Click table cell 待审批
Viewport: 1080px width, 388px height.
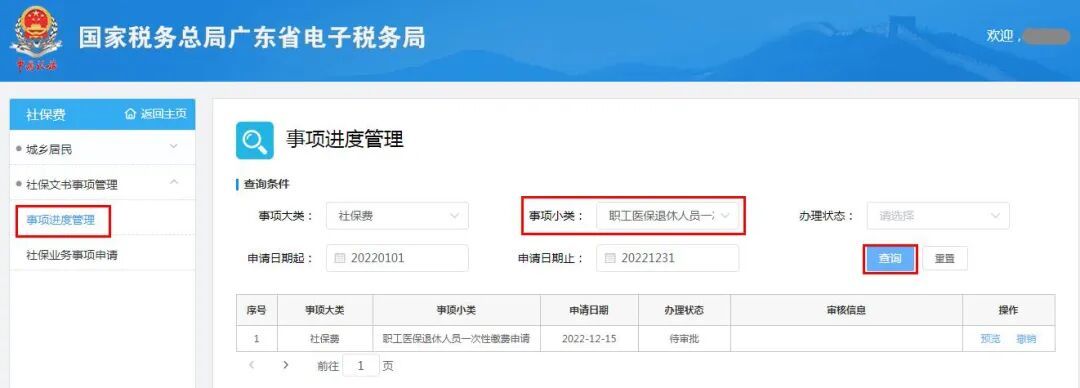[x=684, y=338]
